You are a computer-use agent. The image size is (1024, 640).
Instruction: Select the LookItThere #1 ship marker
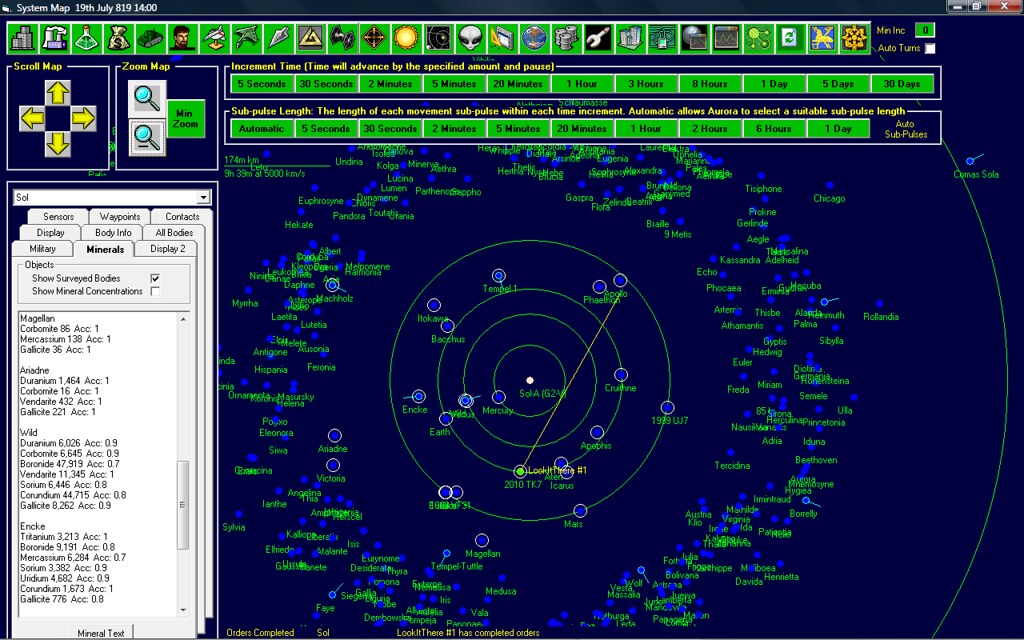pyautogui.click(x=520, y=471)
